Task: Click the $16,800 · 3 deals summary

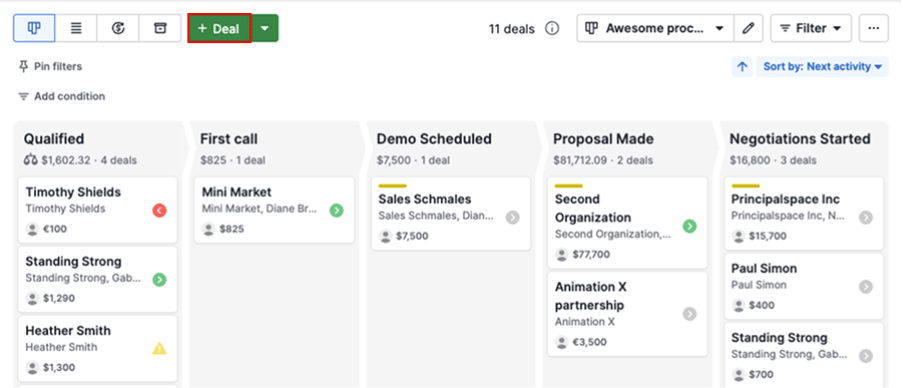Action: (x=773, y=161)
